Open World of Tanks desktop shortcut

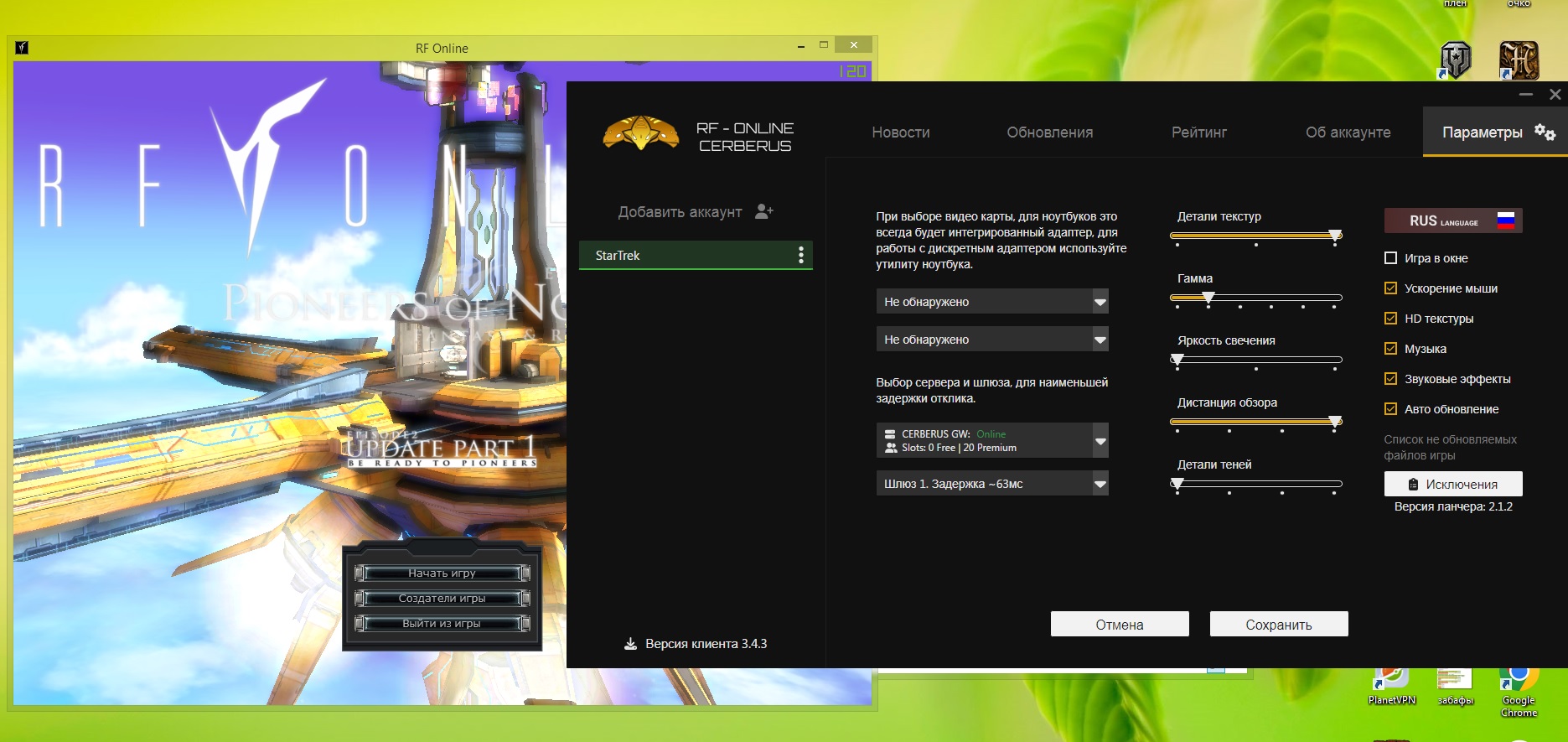click(1456, 60)
